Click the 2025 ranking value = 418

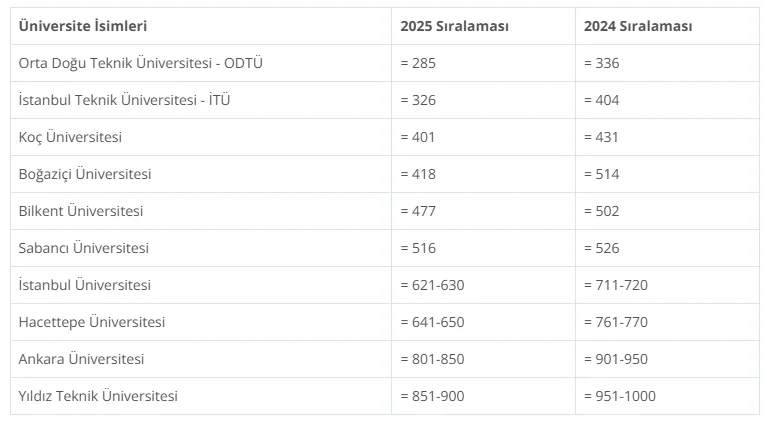tap(418, 174)
